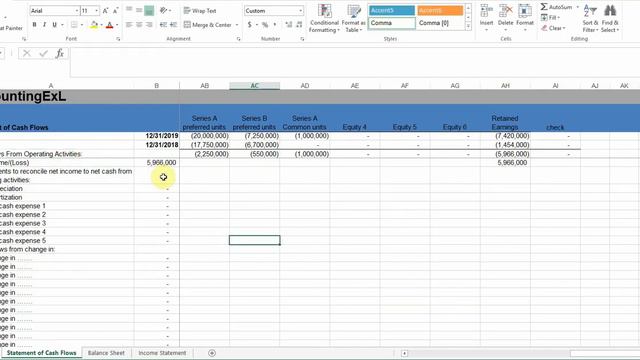Apply the Comma [0] cell style
Screen dimensions: 640x360
[x=440, y=23]
